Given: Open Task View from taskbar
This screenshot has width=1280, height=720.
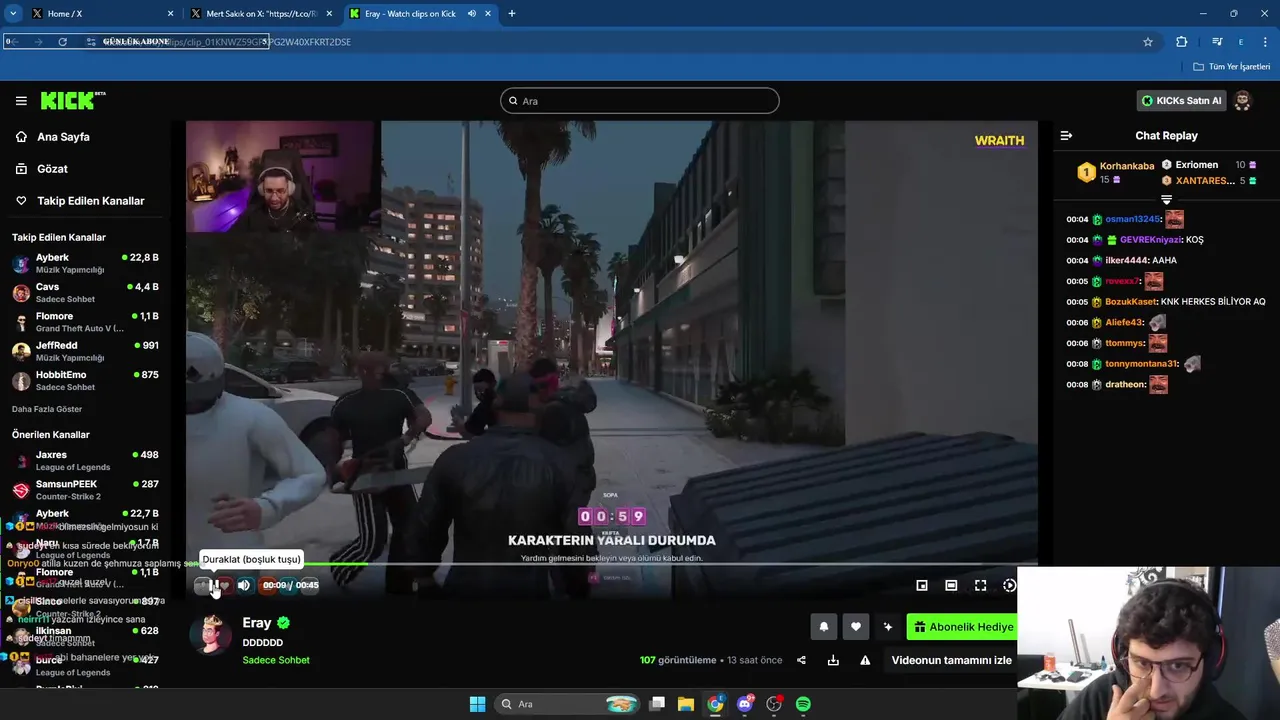Looking at the screenshot, I should (657, 704).
